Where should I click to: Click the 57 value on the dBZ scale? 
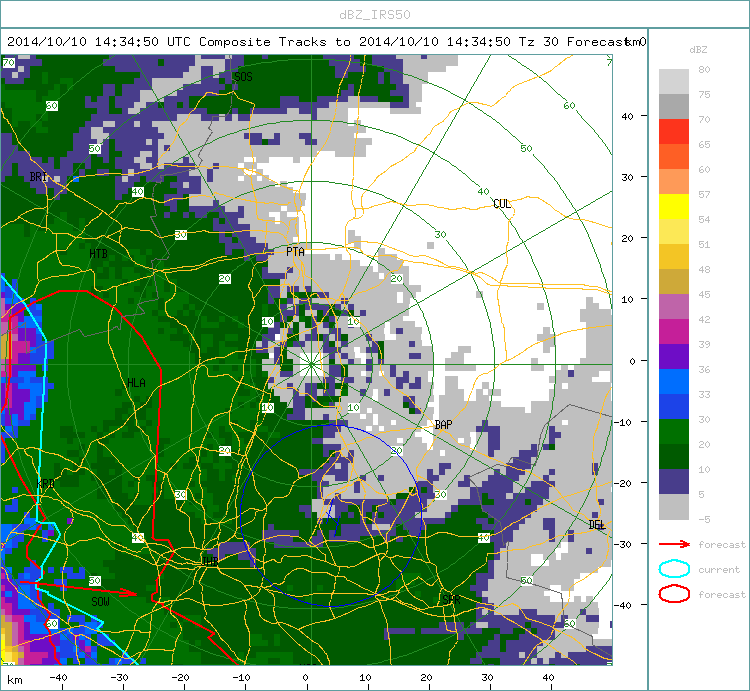[x=704, y=194]
